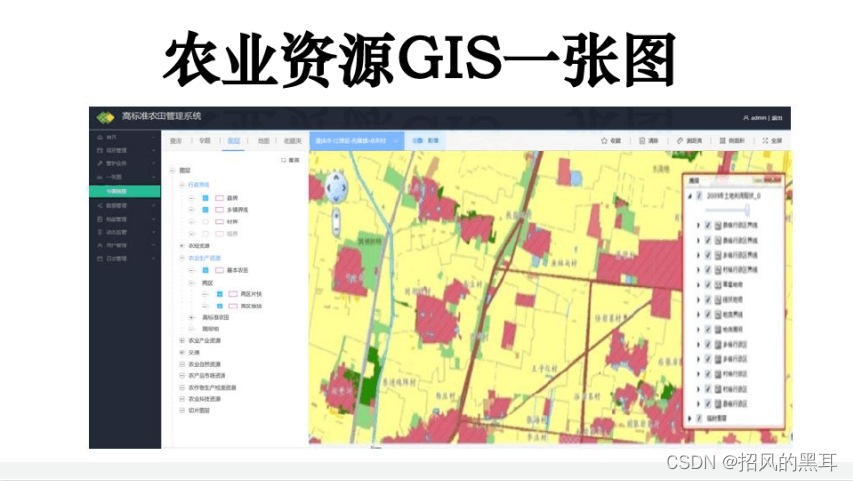This screenshot has height=481, width=853.
Task: Open 项目管理 in the dark sidebar
Action: (x=116, y=150)
